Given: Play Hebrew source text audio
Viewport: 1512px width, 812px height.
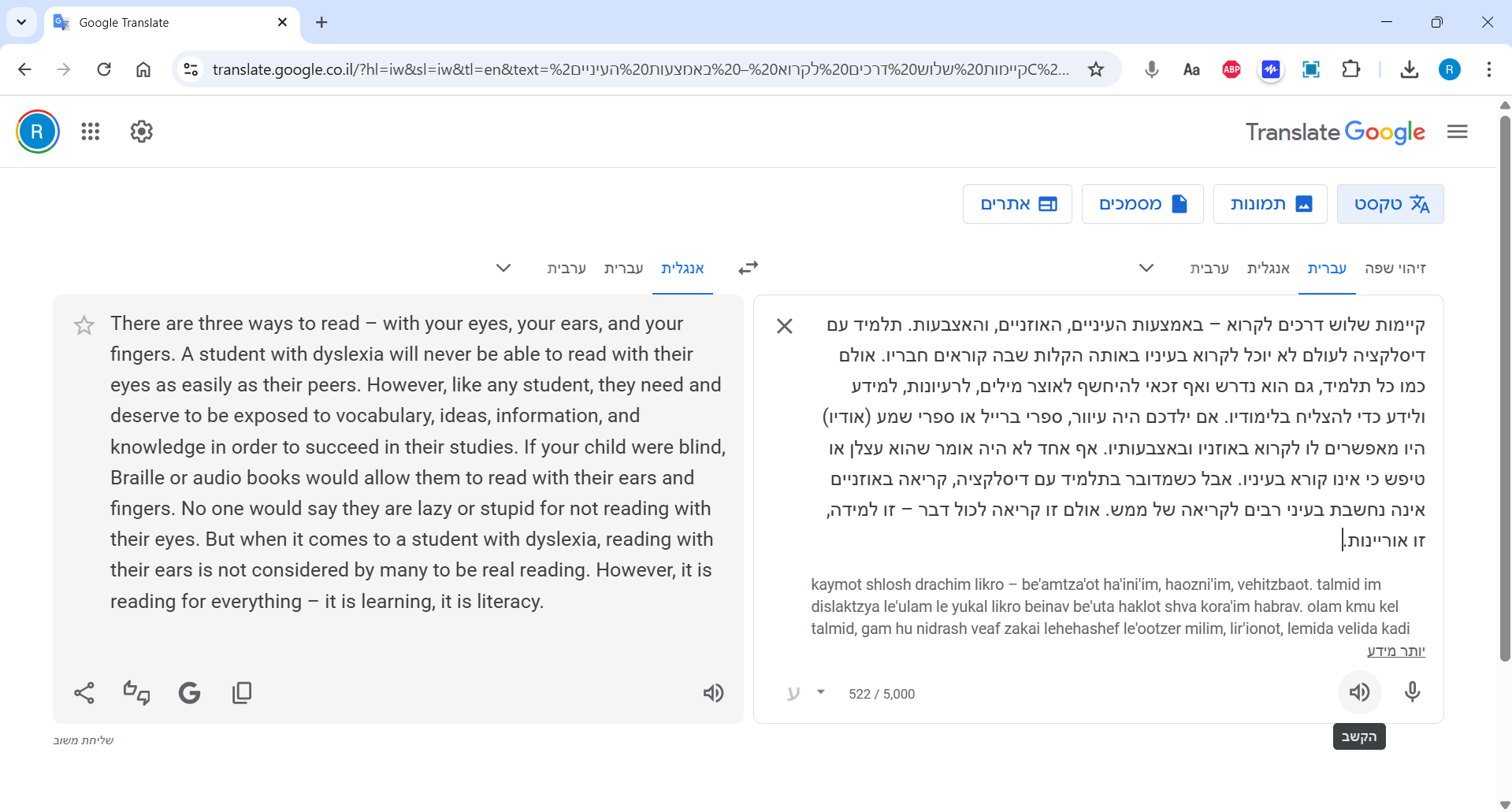Looking at the screenshot, I should (x=1359, y=692).
